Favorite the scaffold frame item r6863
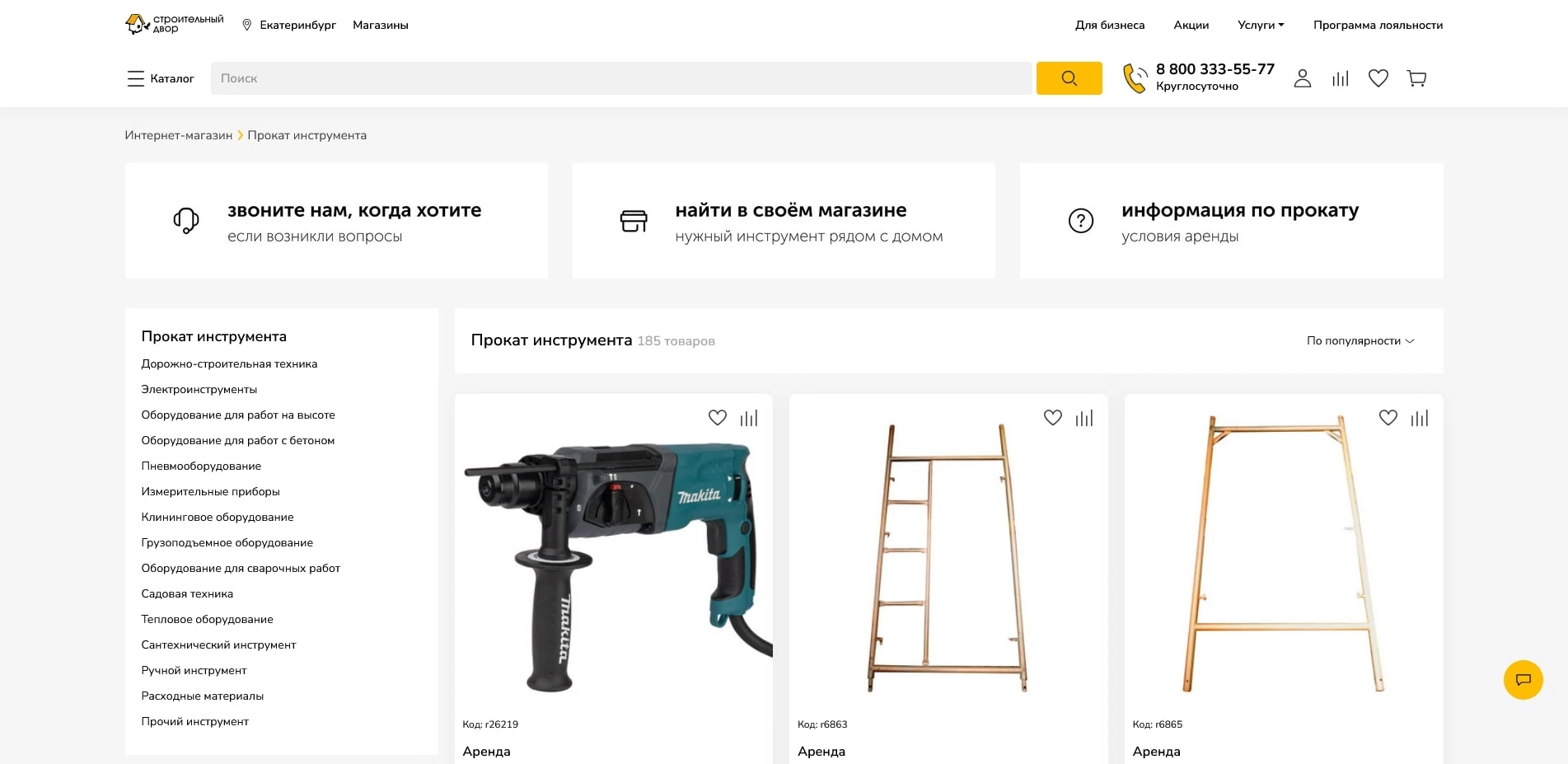Screen dimensions: 1568x764 1053,418
